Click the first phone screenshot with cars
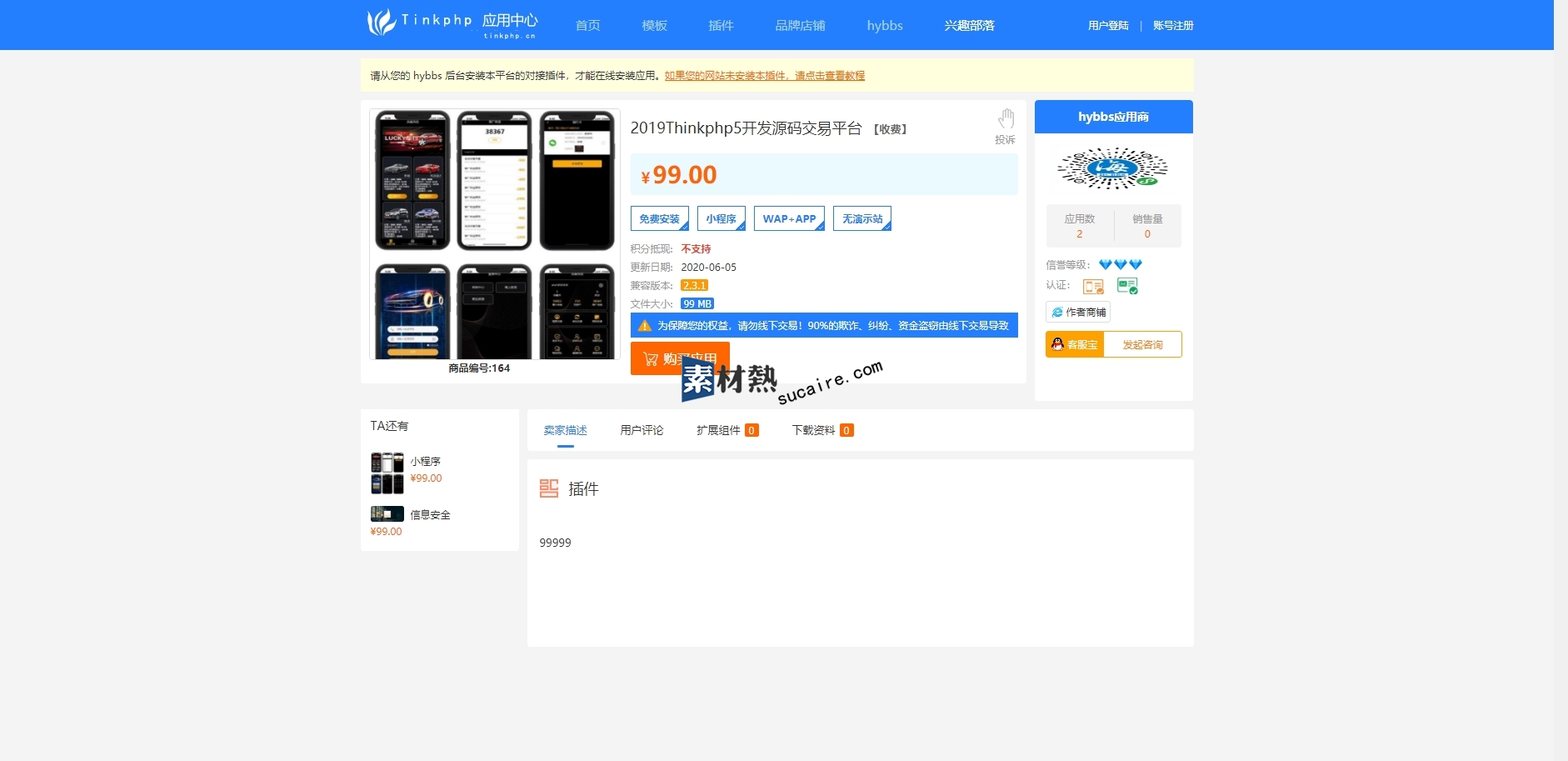Screen dimensions: 1568x761 click(x=412, y=180)
